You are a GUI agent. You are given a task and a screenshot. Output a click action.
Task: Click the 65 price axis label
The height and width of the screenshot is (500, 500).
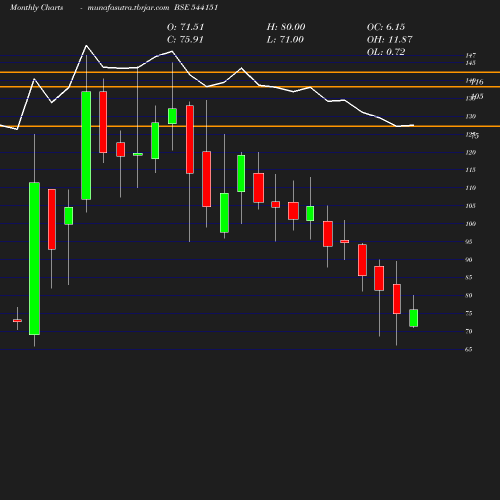[469, 349]
